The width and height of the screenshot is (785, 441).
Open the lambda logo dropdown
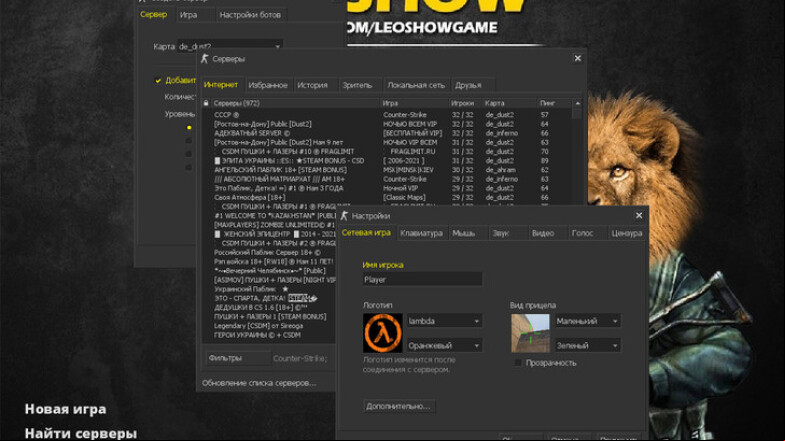point(444,321)
